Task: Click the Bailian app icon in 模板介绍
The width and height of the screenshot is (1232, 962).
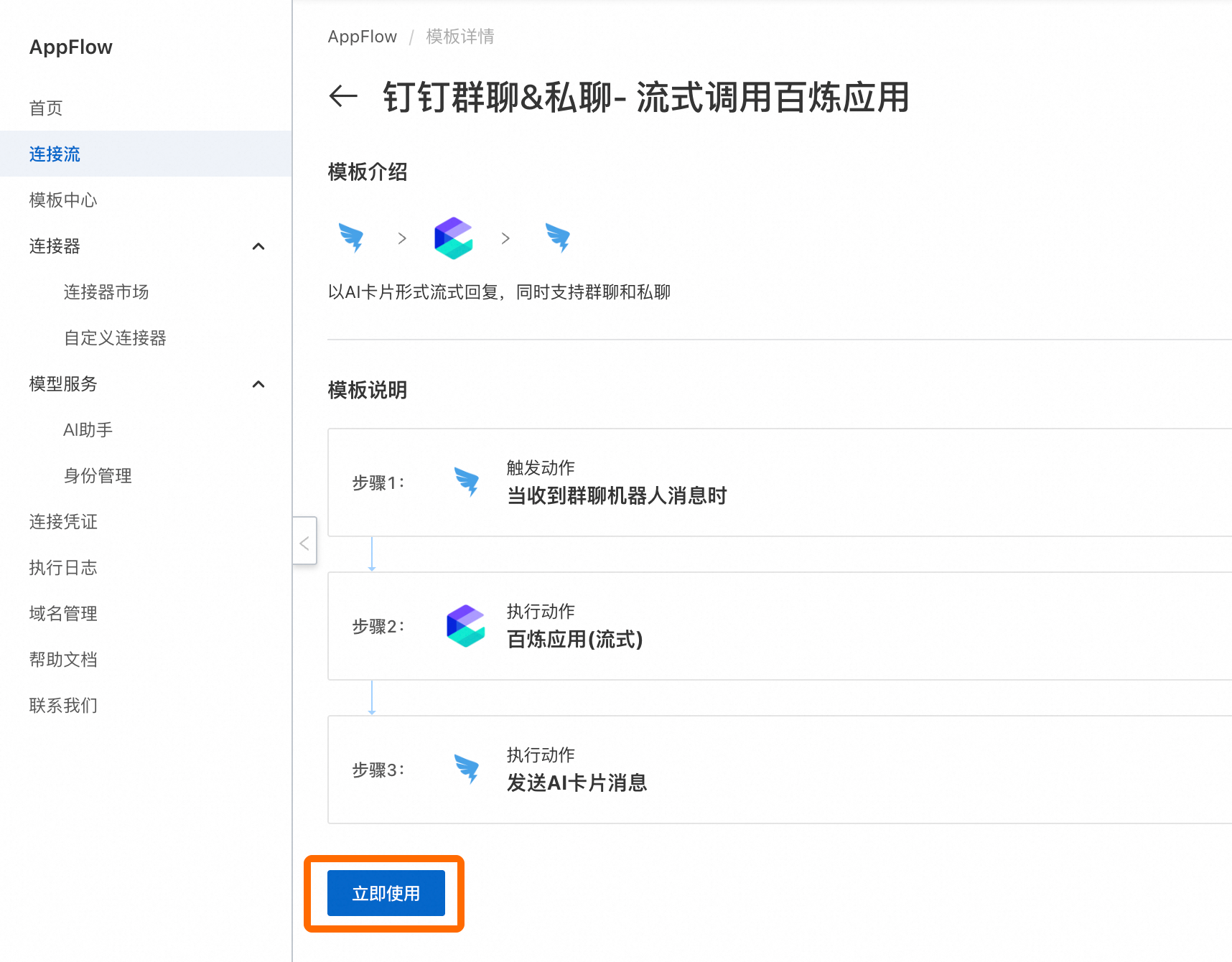Action: (454, 238)
